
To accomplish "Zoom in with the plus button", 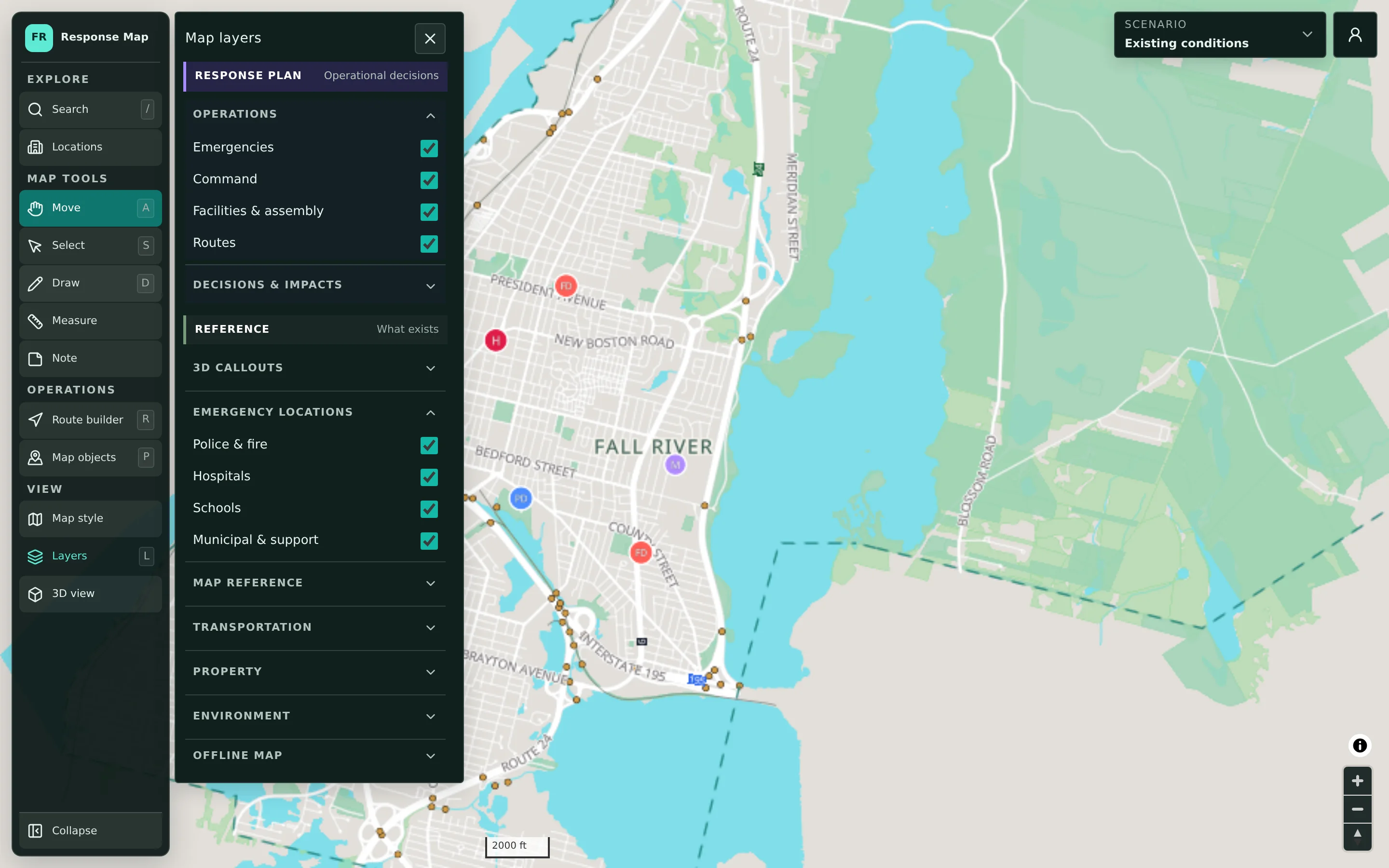I will [x=1358, y=781].
